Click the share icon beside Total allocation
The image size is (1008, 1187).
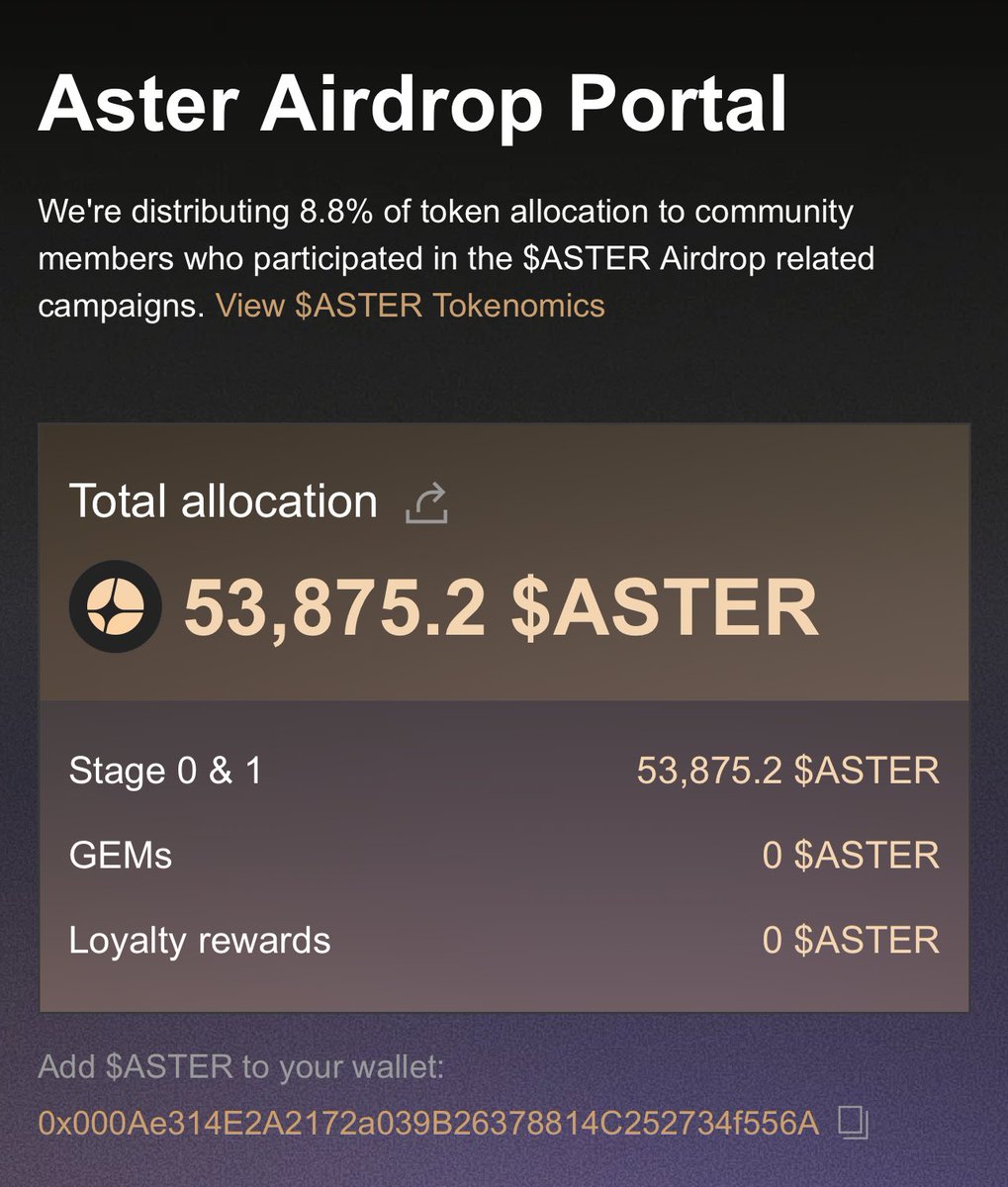427,502
